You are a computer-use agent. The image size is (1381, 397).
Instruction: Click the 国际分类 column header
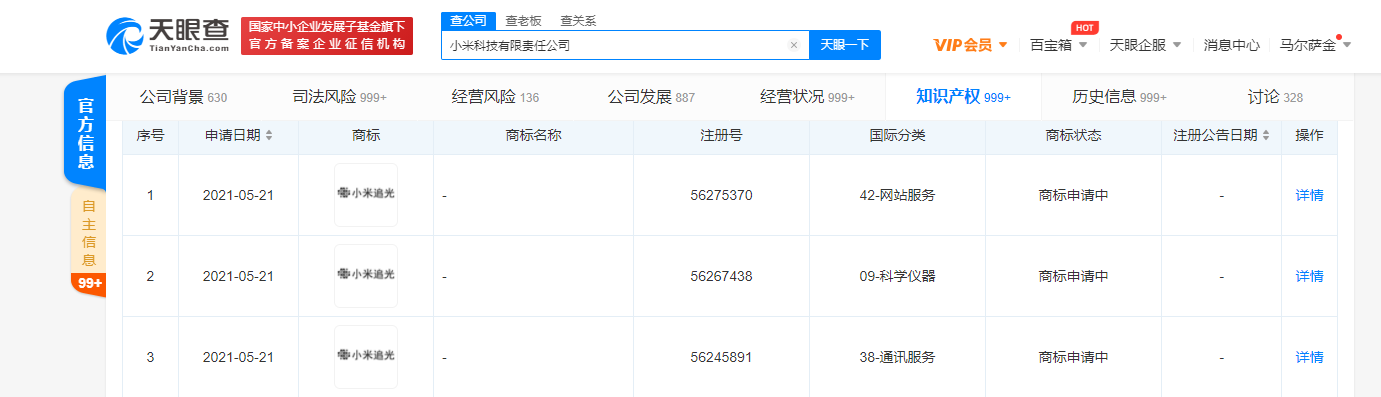pos(897,136)
